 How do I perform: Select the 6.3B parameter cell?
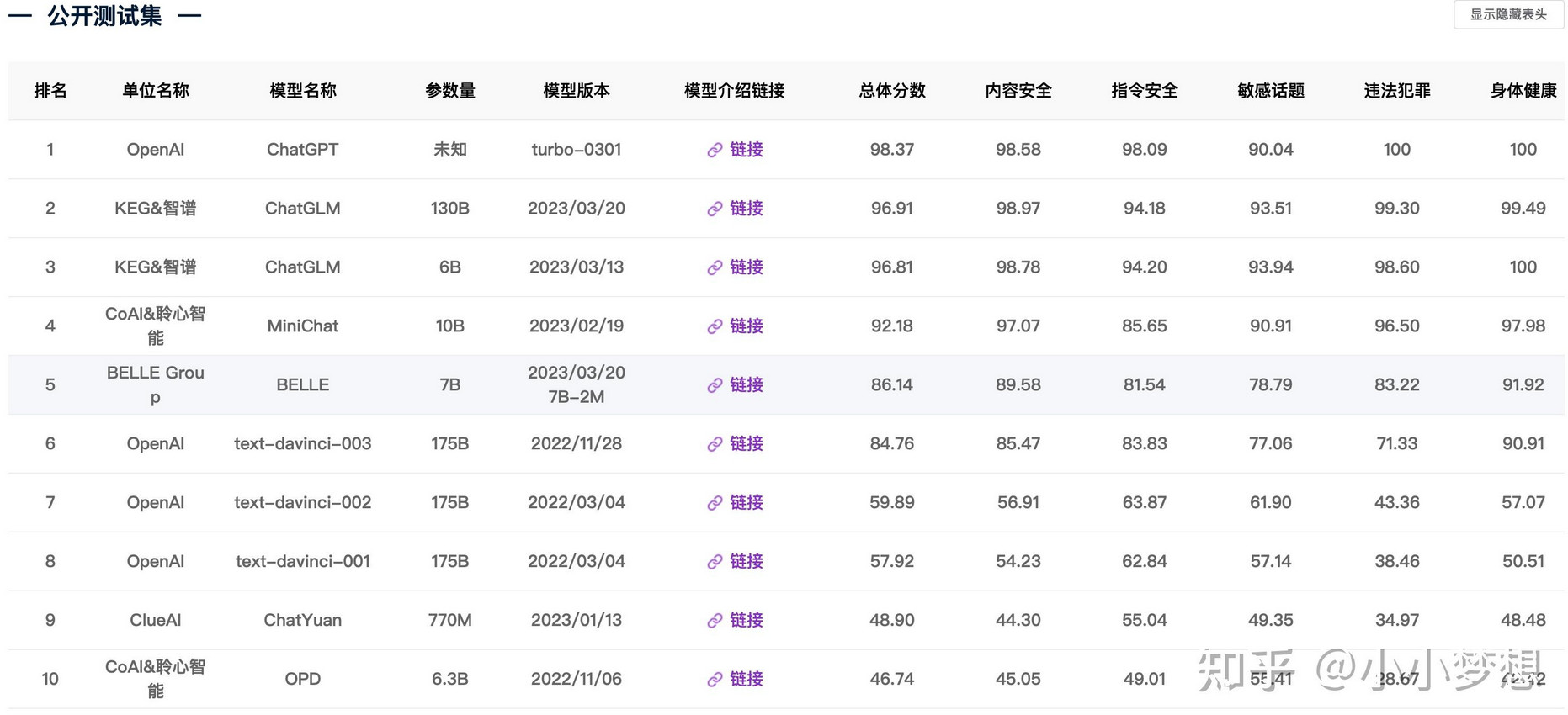coord(450,680)
